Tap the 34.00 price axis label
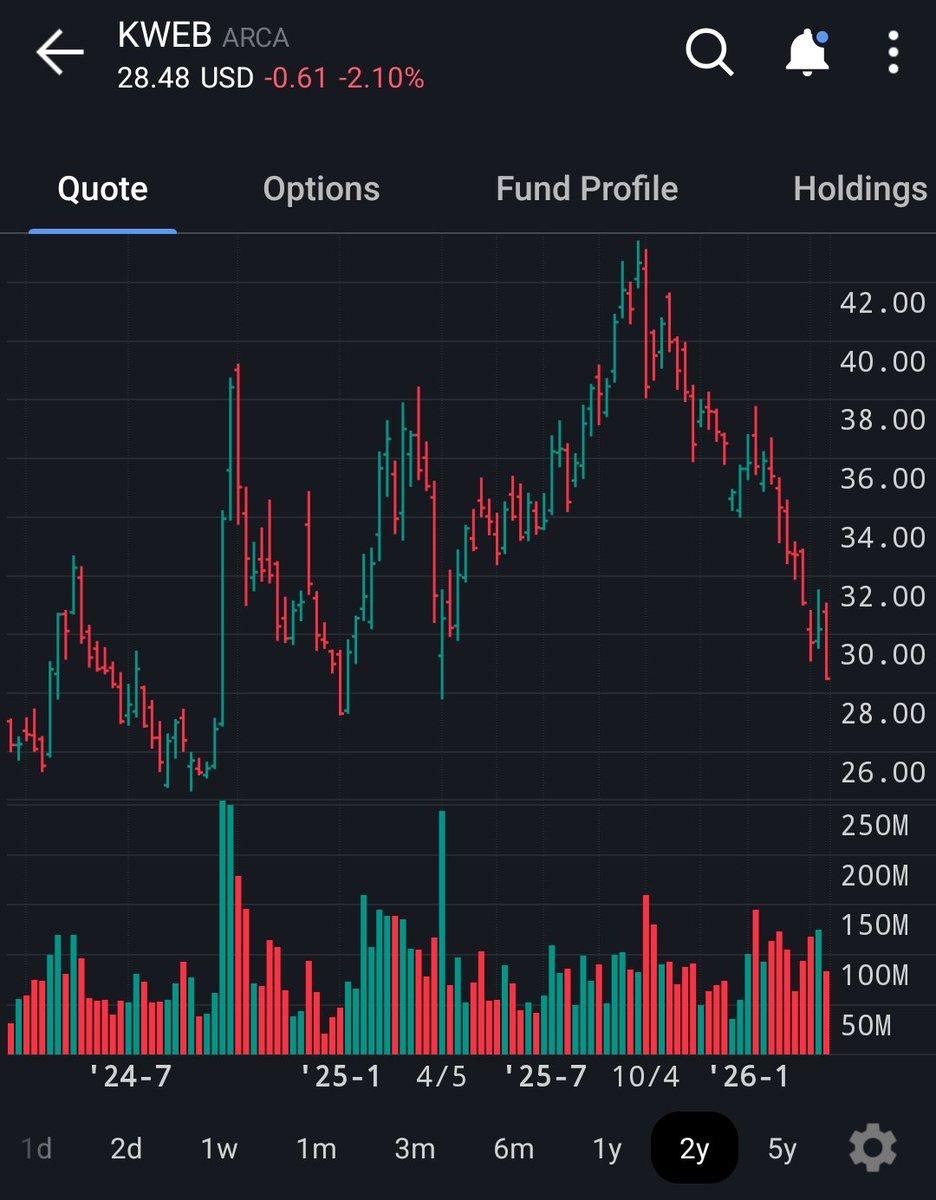Image resolution: width=936 pixels, height=1200 pixels. point(883,538)
